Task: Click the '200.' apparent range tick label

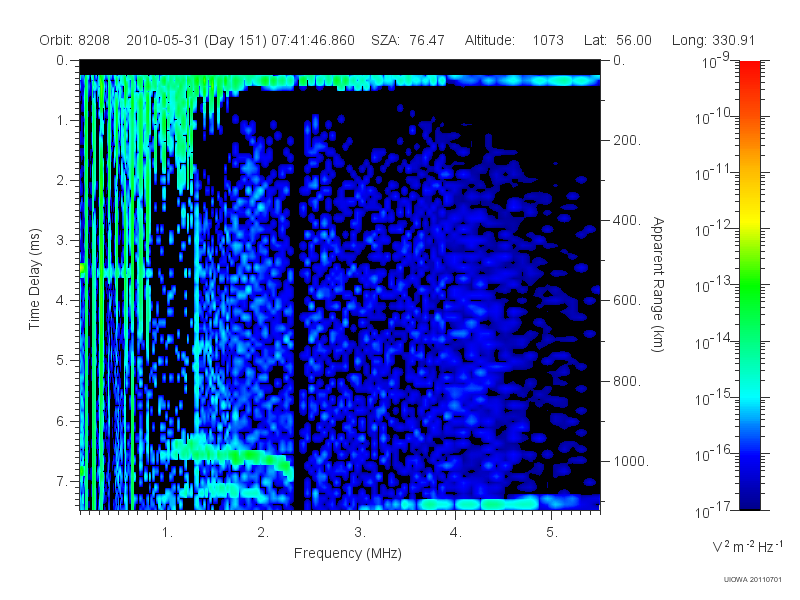Action: pyautogui.click(x=627, y=140)
